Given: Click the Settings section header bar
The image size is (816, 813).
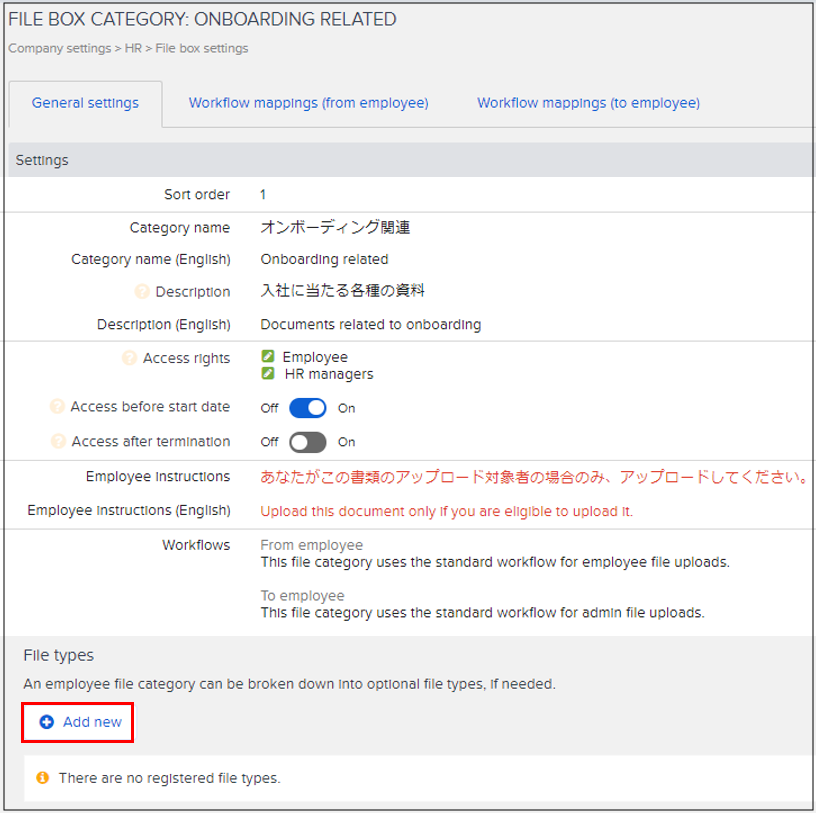Looking at the screenshot, I should coord(408,160).
